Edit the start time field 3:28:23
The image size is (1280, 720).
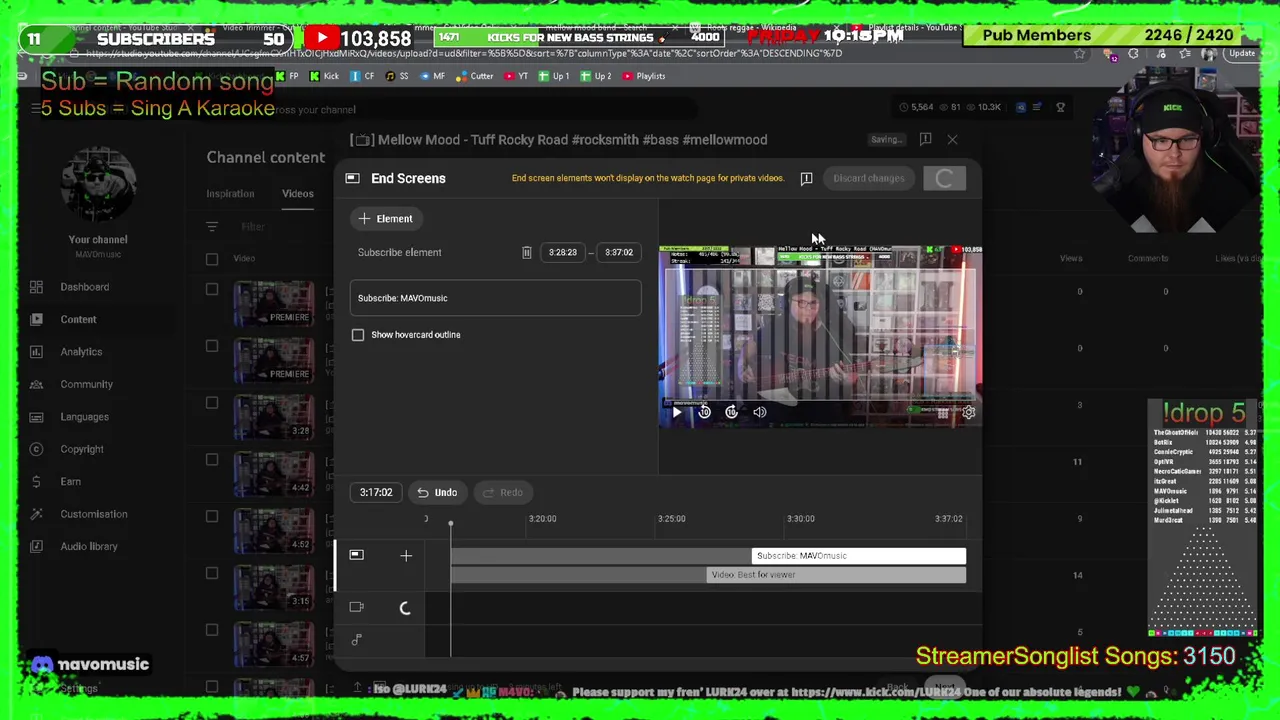tap(562, 253)
